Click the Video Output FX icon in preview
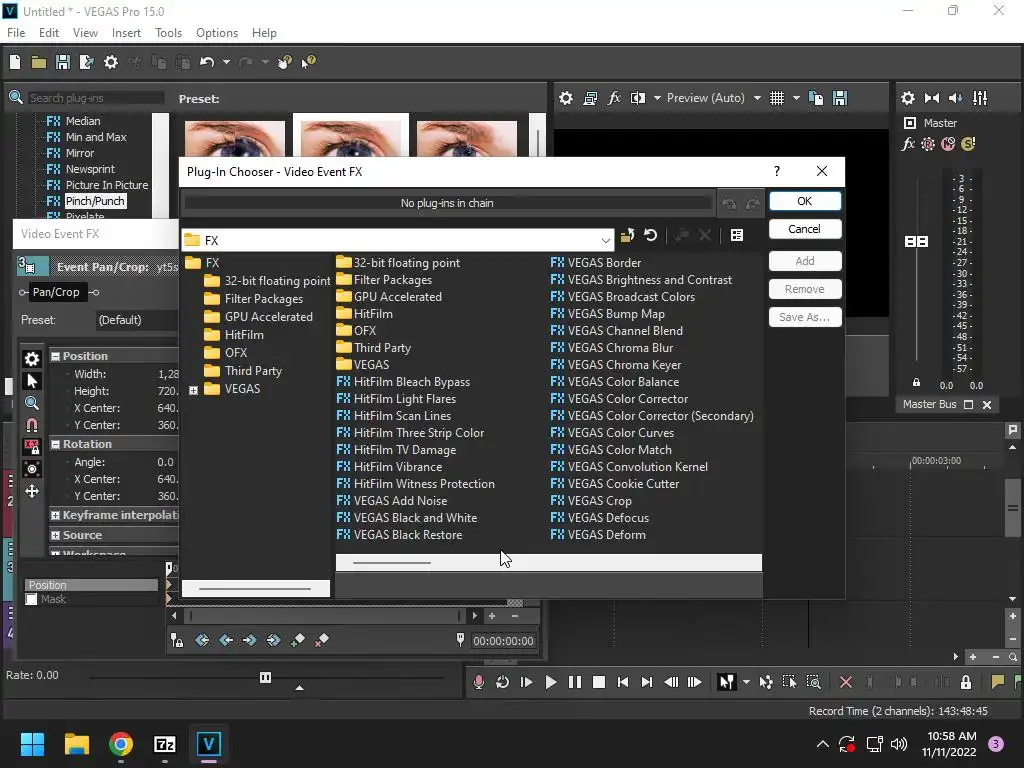The width and height of the screenshot is (1024, 768). [x=614, y=98]
